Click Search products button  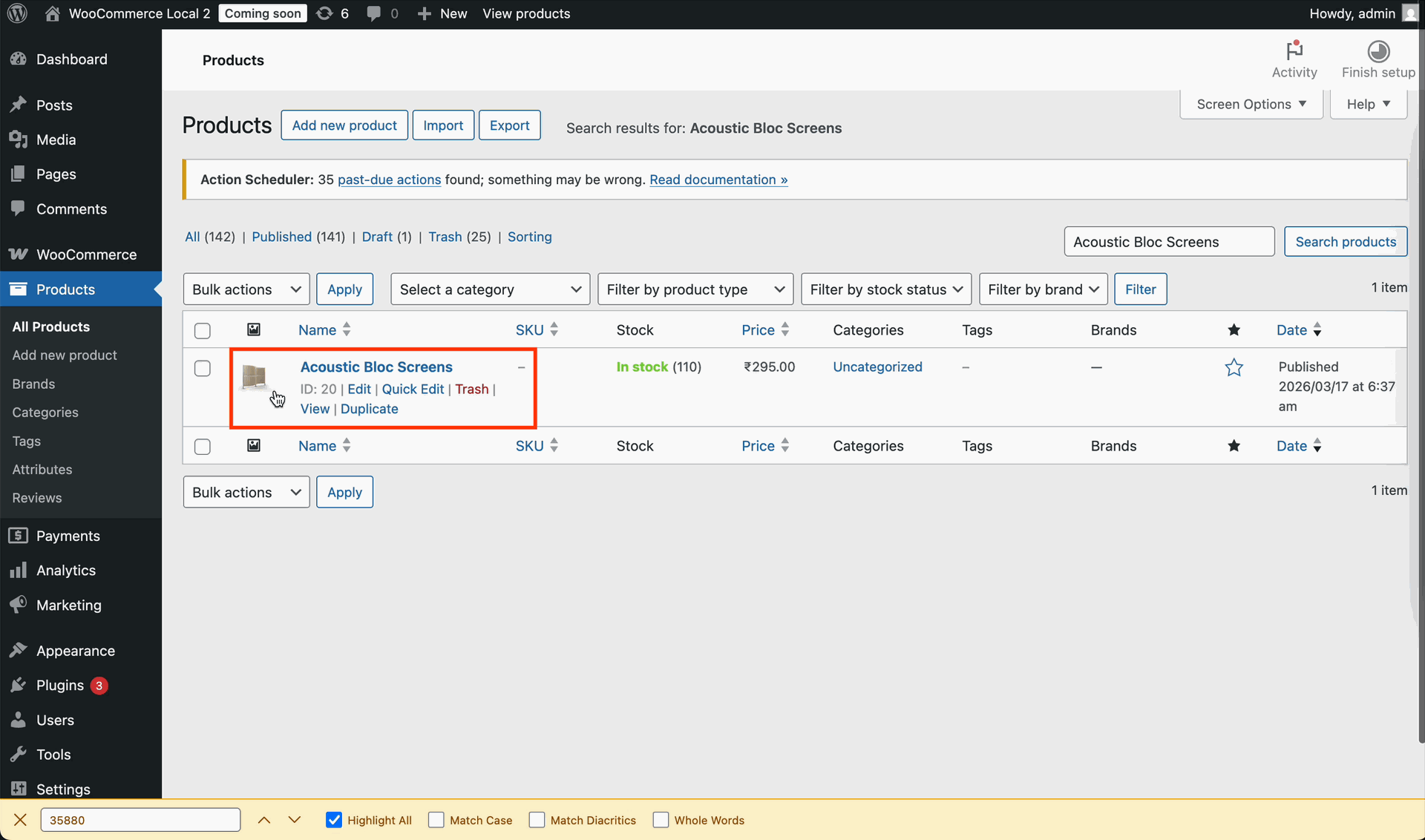[x=1346, y=242]
